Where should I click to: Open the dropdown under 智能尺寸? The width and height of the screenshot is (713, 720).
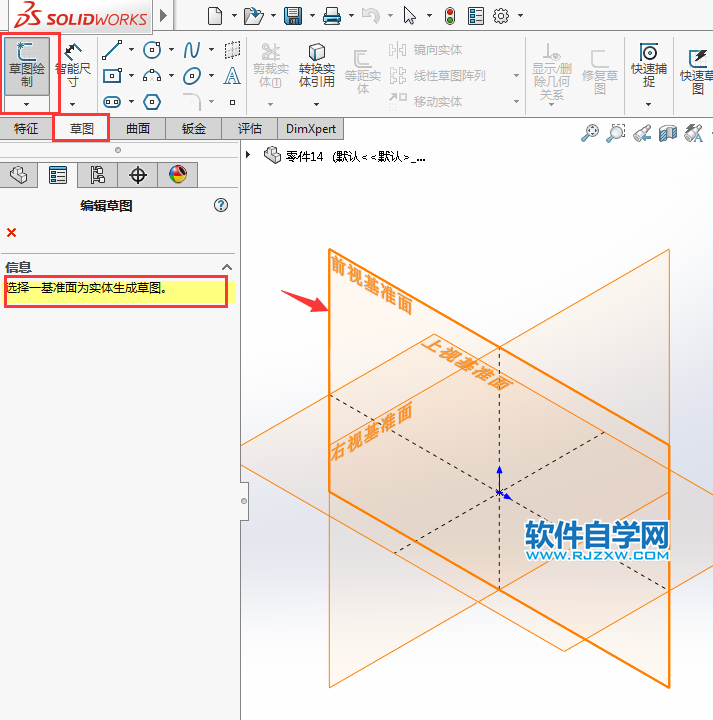tap(73, 104)
